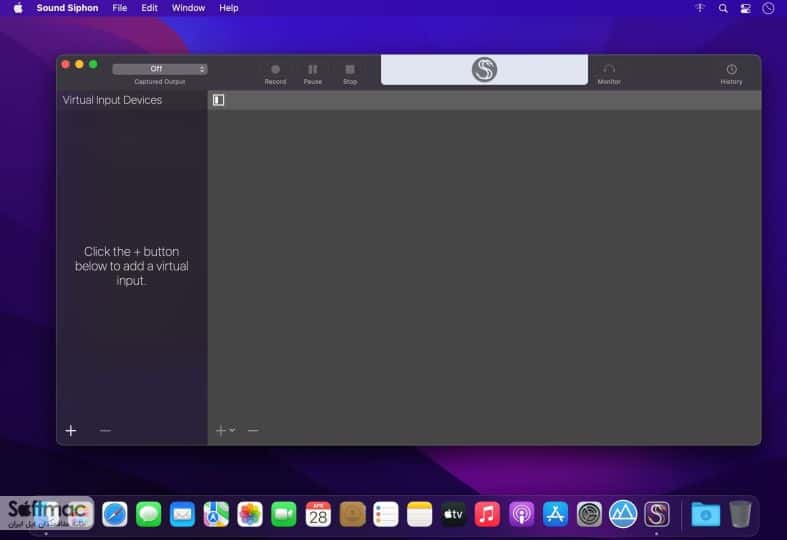The image size is (787, 540).
Task: Pause the recording
Action: click(x=313, y=74)
